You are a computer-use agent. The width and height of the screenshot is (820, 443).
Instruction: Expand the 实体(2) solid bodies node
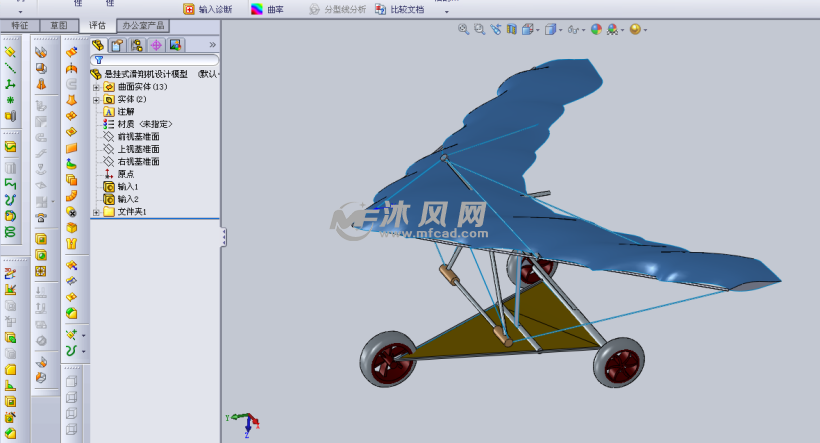(96, 99)
